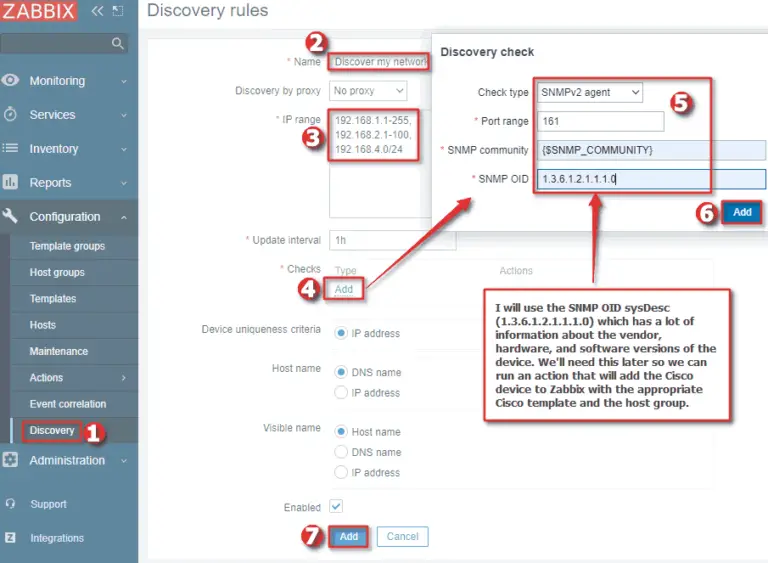Open the Check type dropdown
This screenshot has width=768, height=563.
(x=589, y=92)
